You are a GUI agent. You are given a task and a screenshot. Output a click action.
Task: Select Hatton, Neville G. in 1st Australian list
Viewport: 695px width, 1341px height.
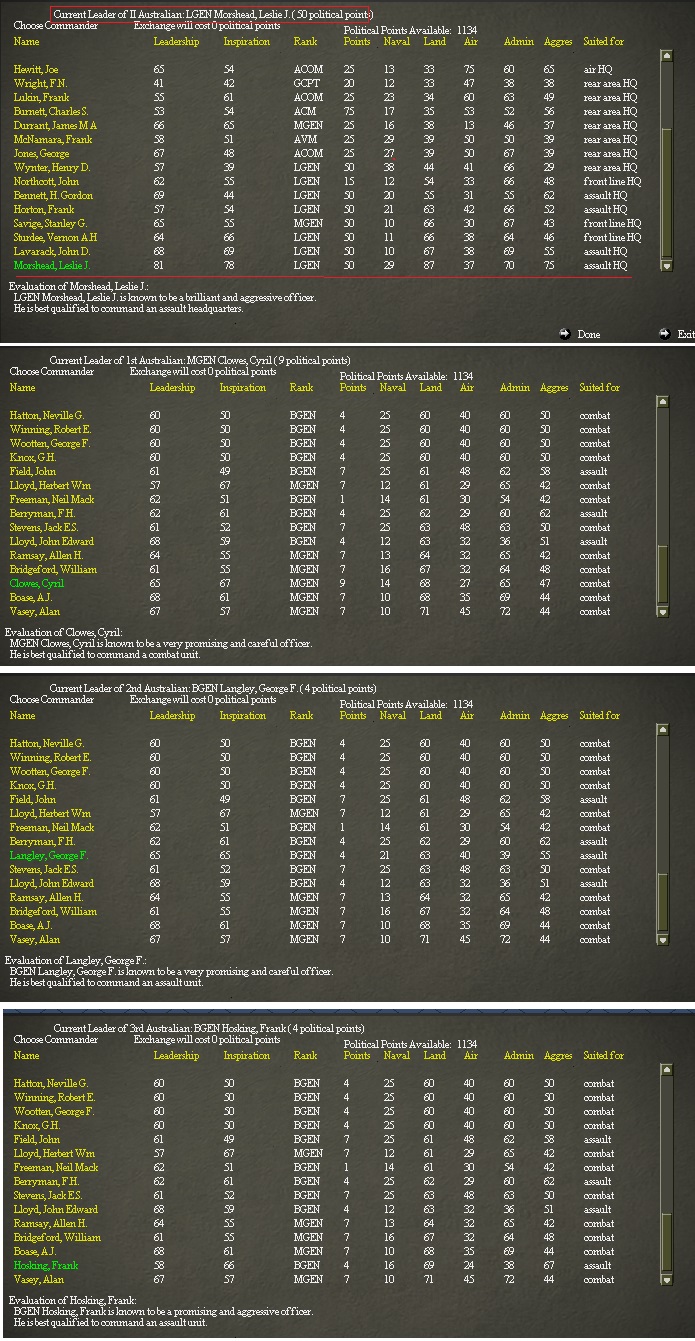47,415
